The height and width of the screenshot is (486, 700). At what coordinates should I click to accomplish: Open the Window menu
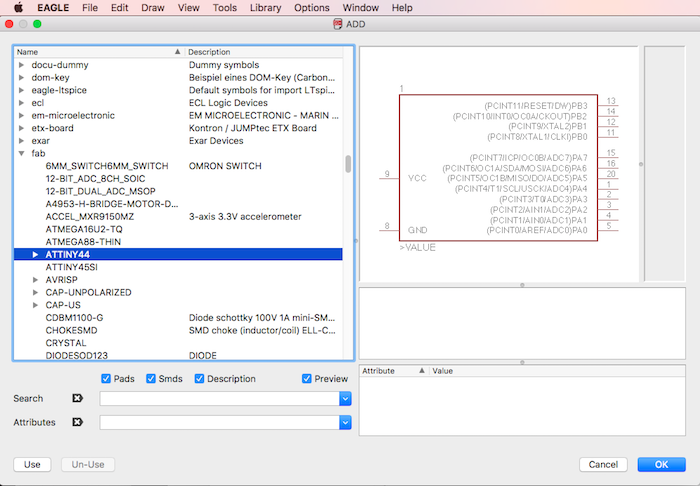coord(361,8)
